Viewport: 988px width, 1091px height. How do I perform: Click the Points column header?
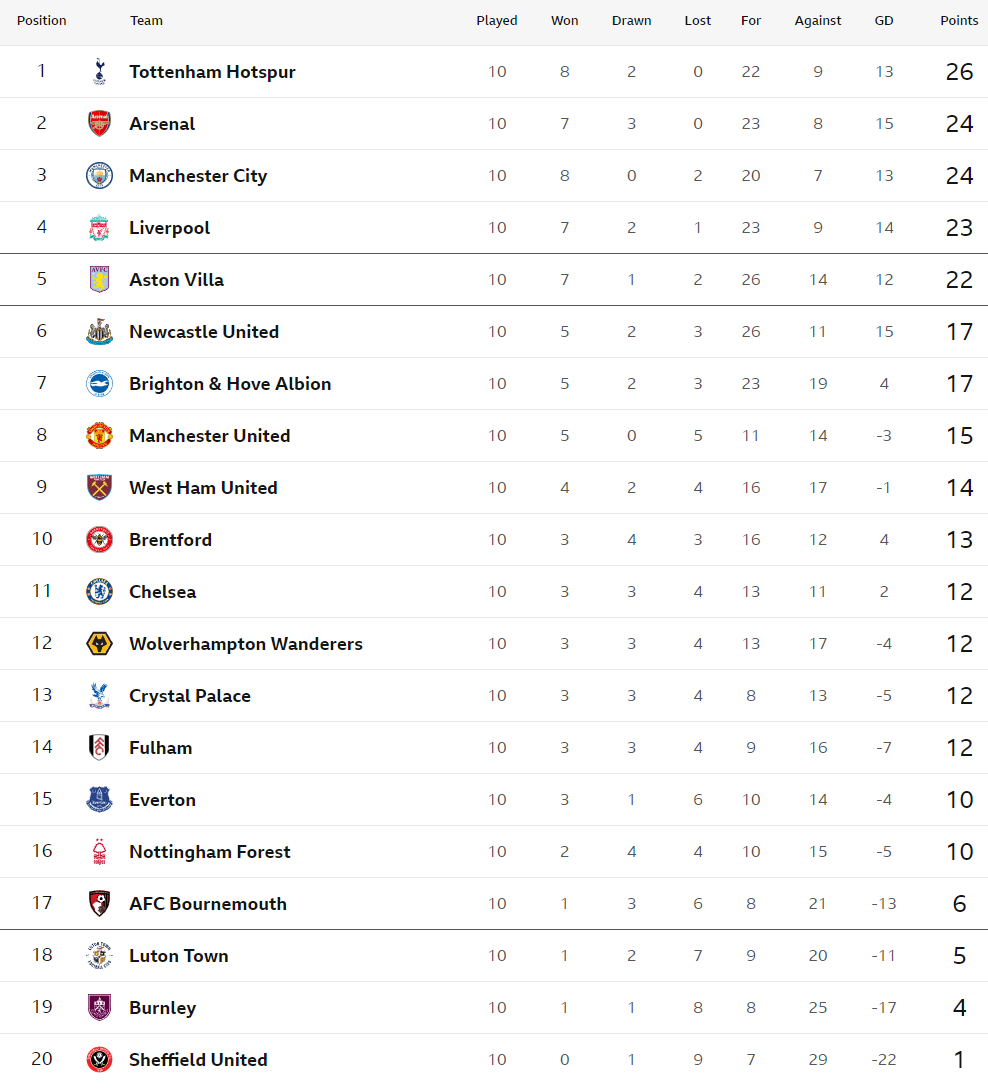[959, 21]
